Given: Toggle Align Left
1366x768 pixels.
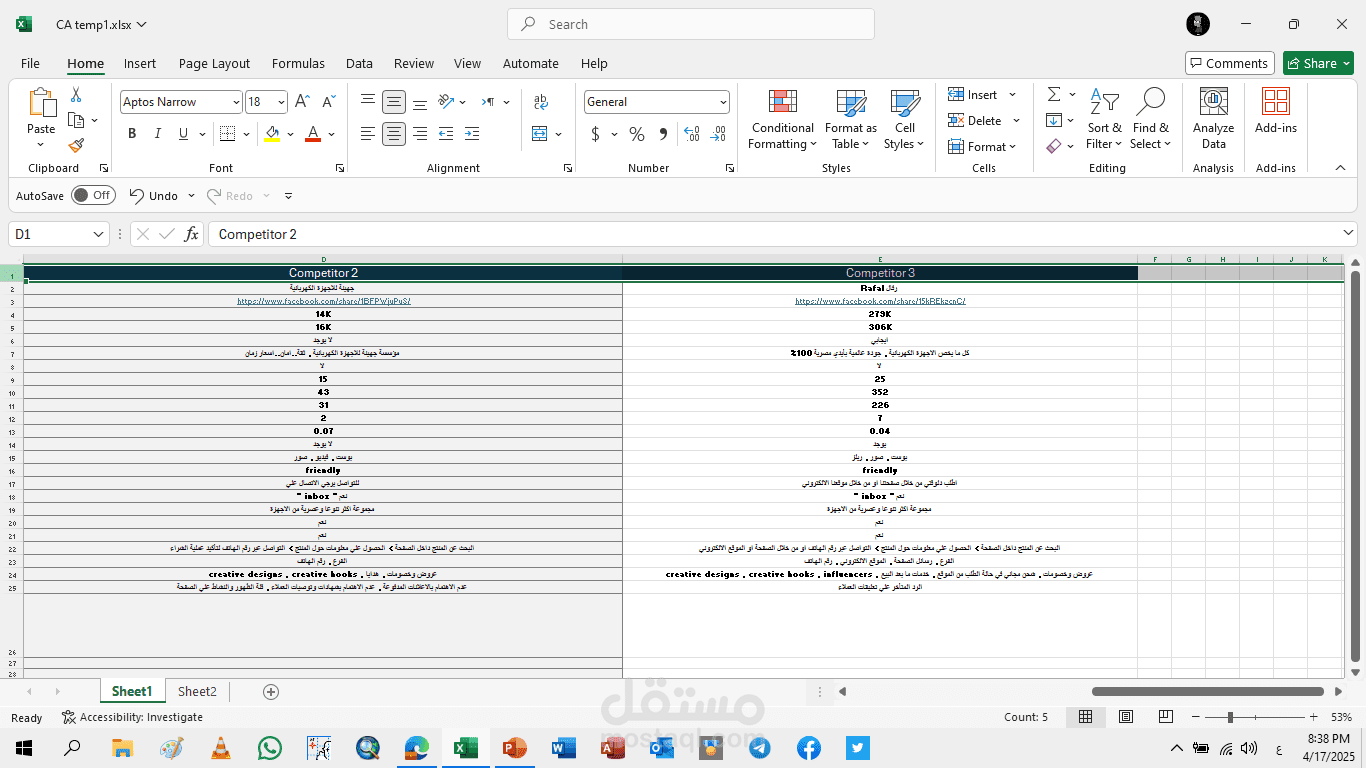Looking at the screenshot, I should [x=368, y=134].
